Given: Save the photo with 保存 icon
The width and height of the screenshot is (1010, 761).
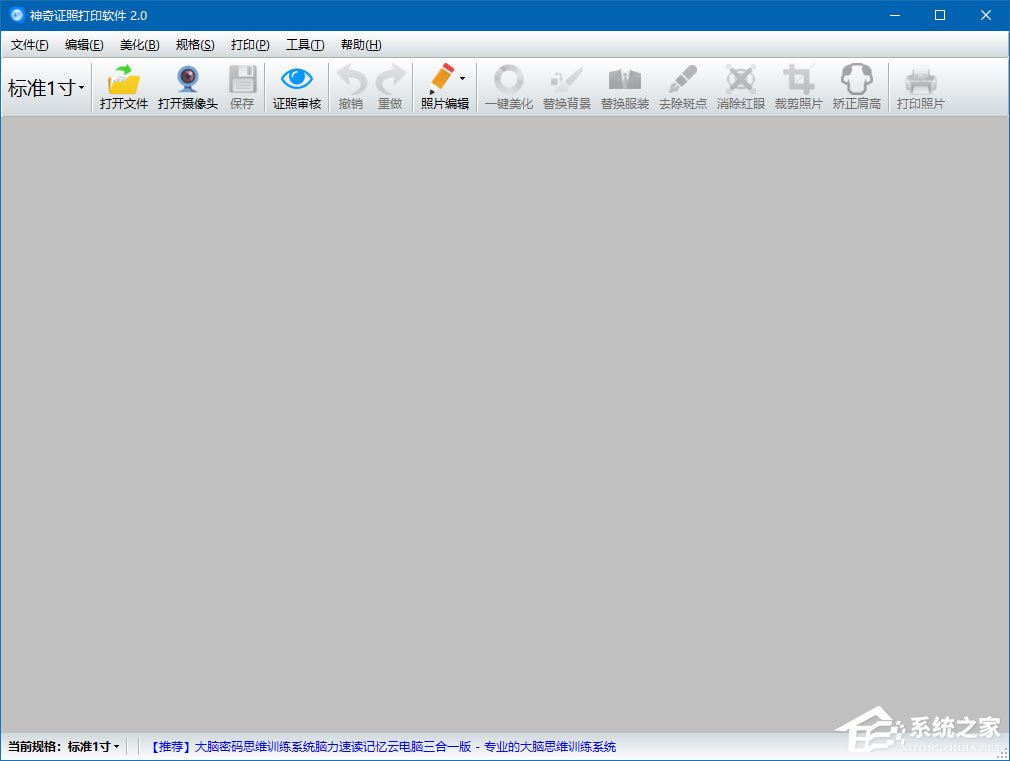Looking at the screenshot, I should 242,87.
